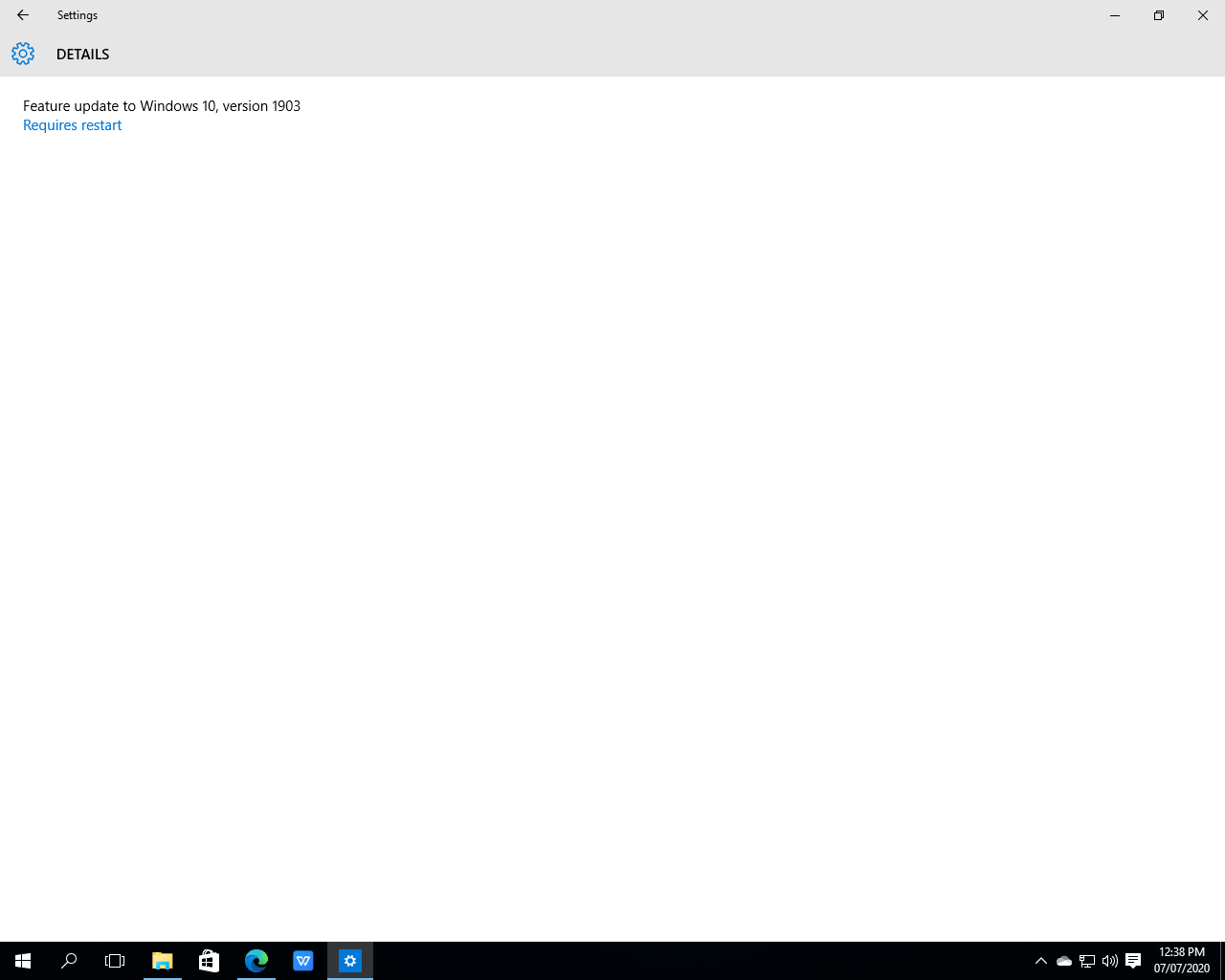Image resolution: width=1225 pixels, height=980 pixels.
Task: Open Task View from the taskbar
Action: (115, 961)
